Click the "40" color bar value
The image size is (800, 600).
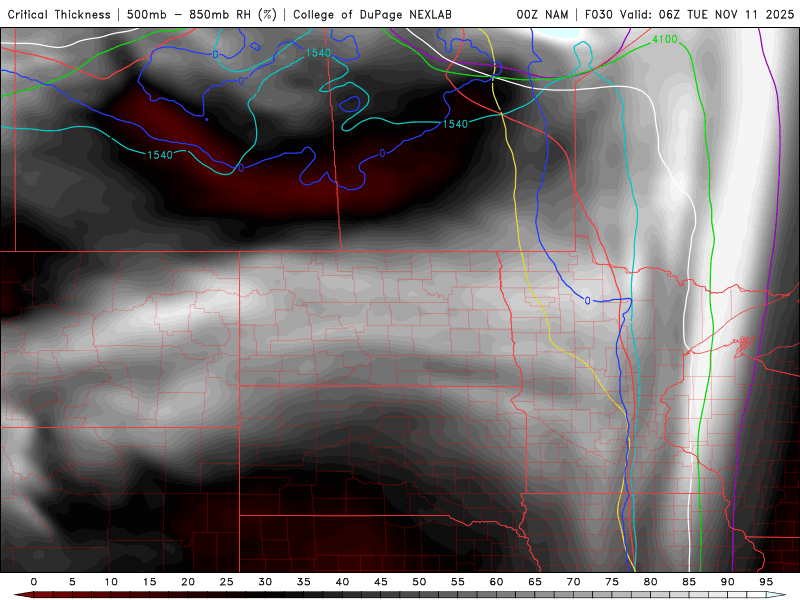pos(342,582)
